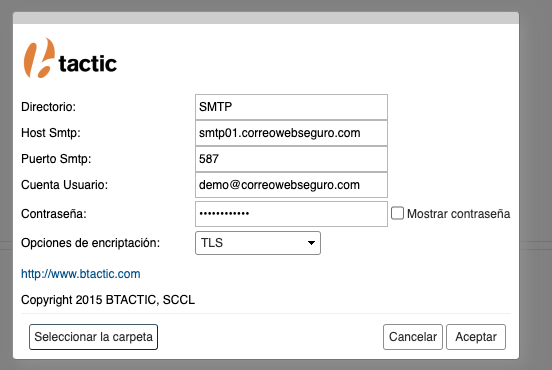Open the http://www.btactic.com link
Viewport: 552px width, 370px height.
(81, 274)
